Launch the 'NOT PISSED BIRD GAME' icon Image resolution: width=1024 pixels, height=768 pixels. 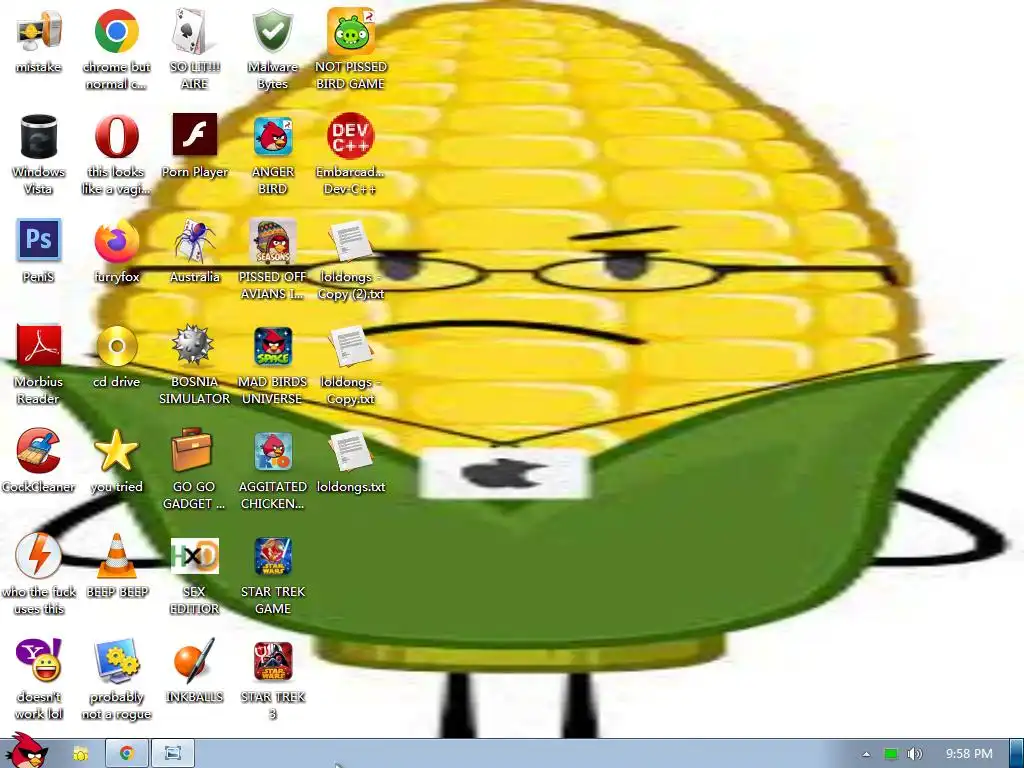pyautogui.click(x=351, y=31)
